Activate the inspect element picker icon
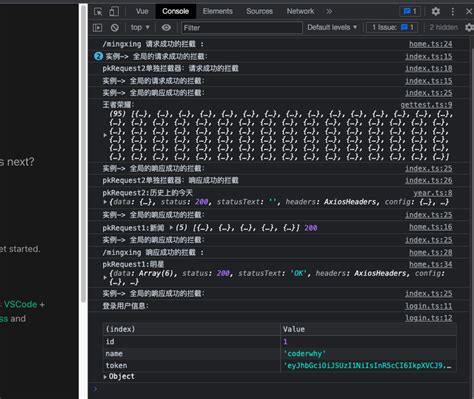The height and width of the screenshot is (399, 474). coord(98,12)
